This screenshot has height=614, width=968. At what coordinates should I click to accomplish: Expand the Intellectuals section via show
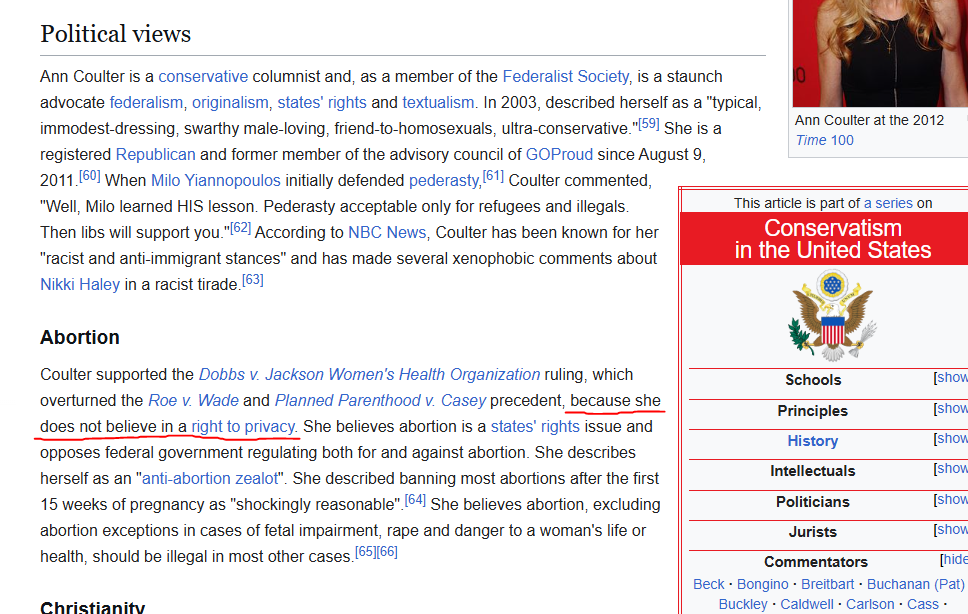(x=952, y=468)
